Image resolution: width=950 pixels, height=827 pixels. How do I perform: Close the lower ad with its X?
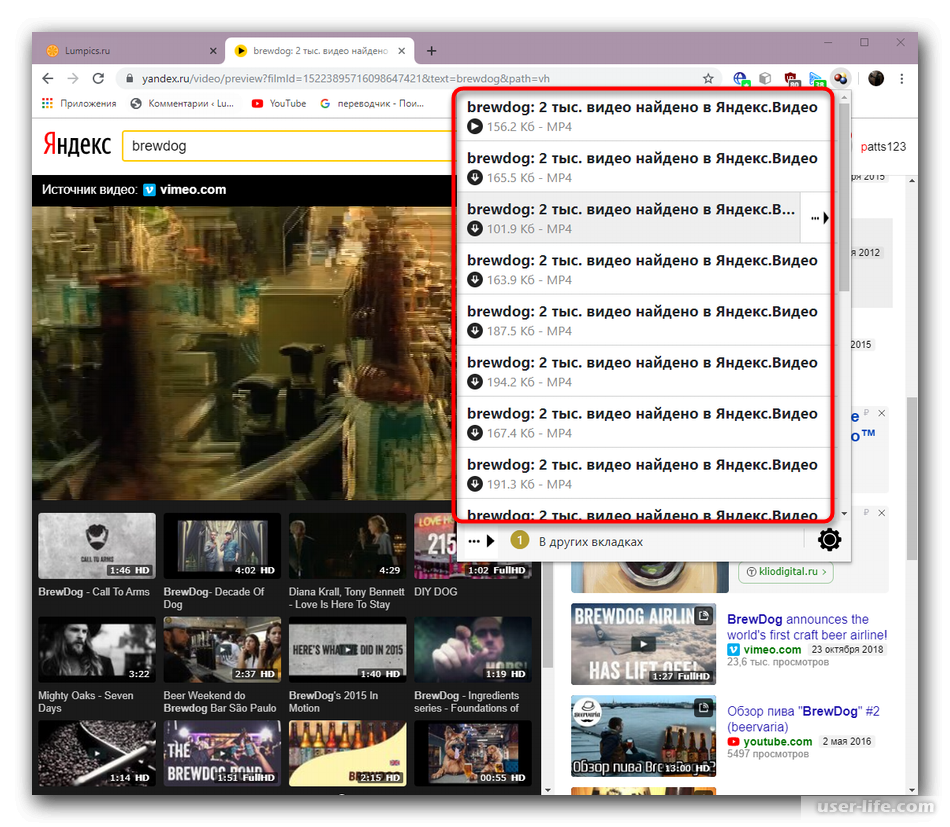click(882, 513)
